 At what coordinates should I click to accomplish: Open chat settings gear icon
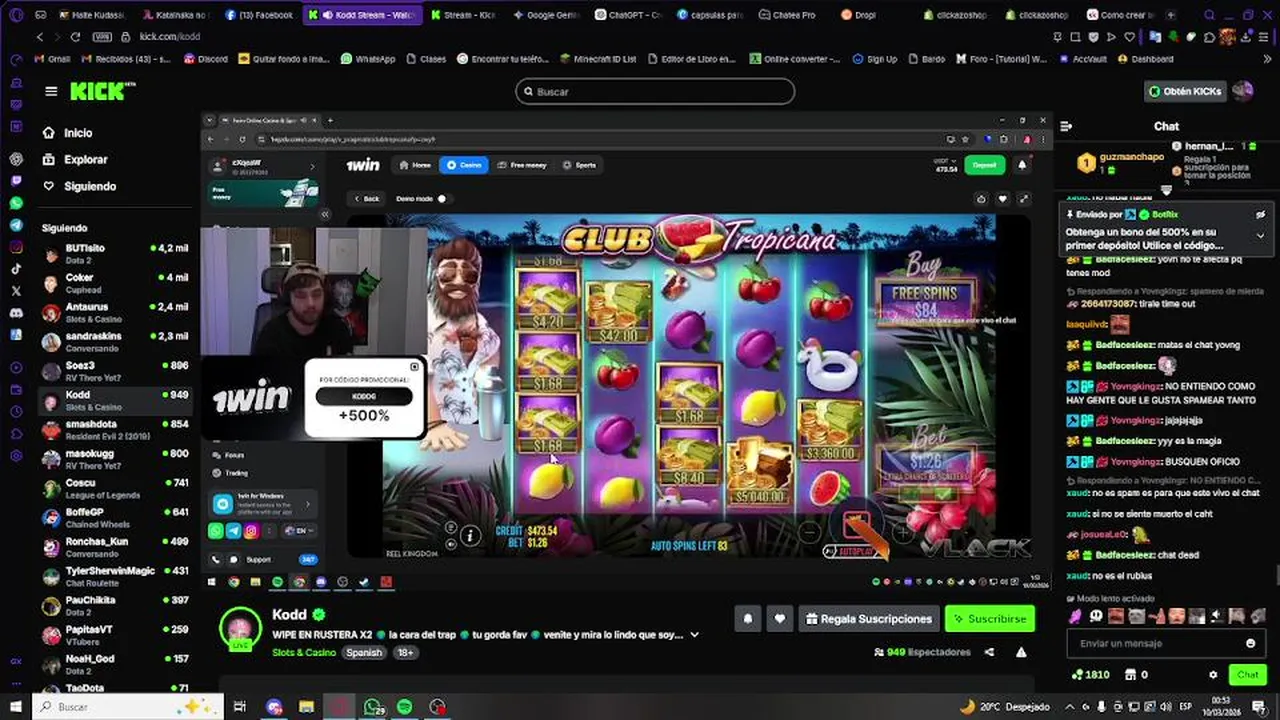[1213, 675]
